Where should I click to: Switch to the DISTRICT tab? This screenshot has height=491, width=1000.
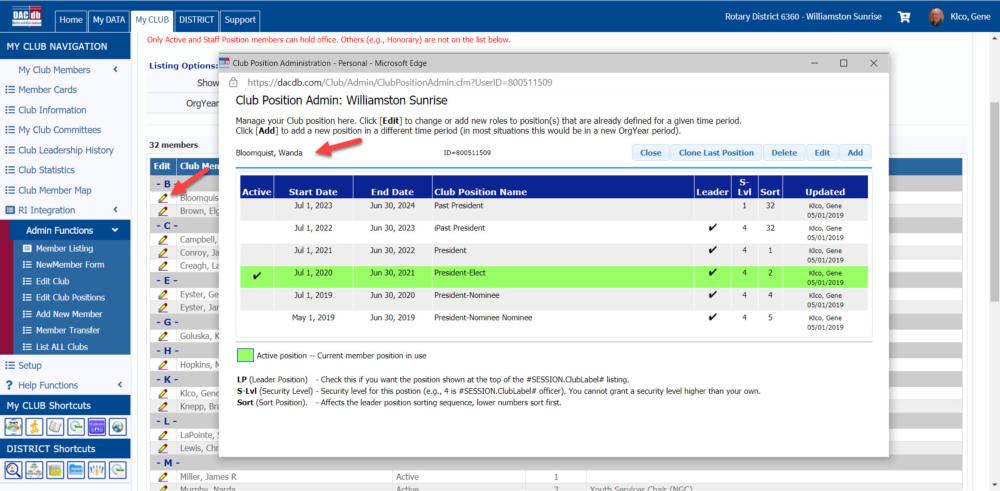pos(196,20)
